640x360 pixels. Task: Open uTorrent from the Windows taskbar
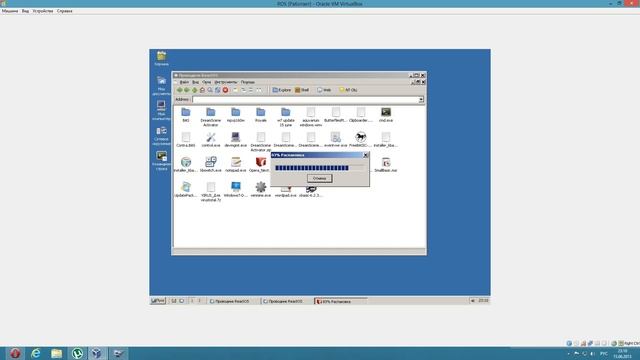click(x=77, y=353)
